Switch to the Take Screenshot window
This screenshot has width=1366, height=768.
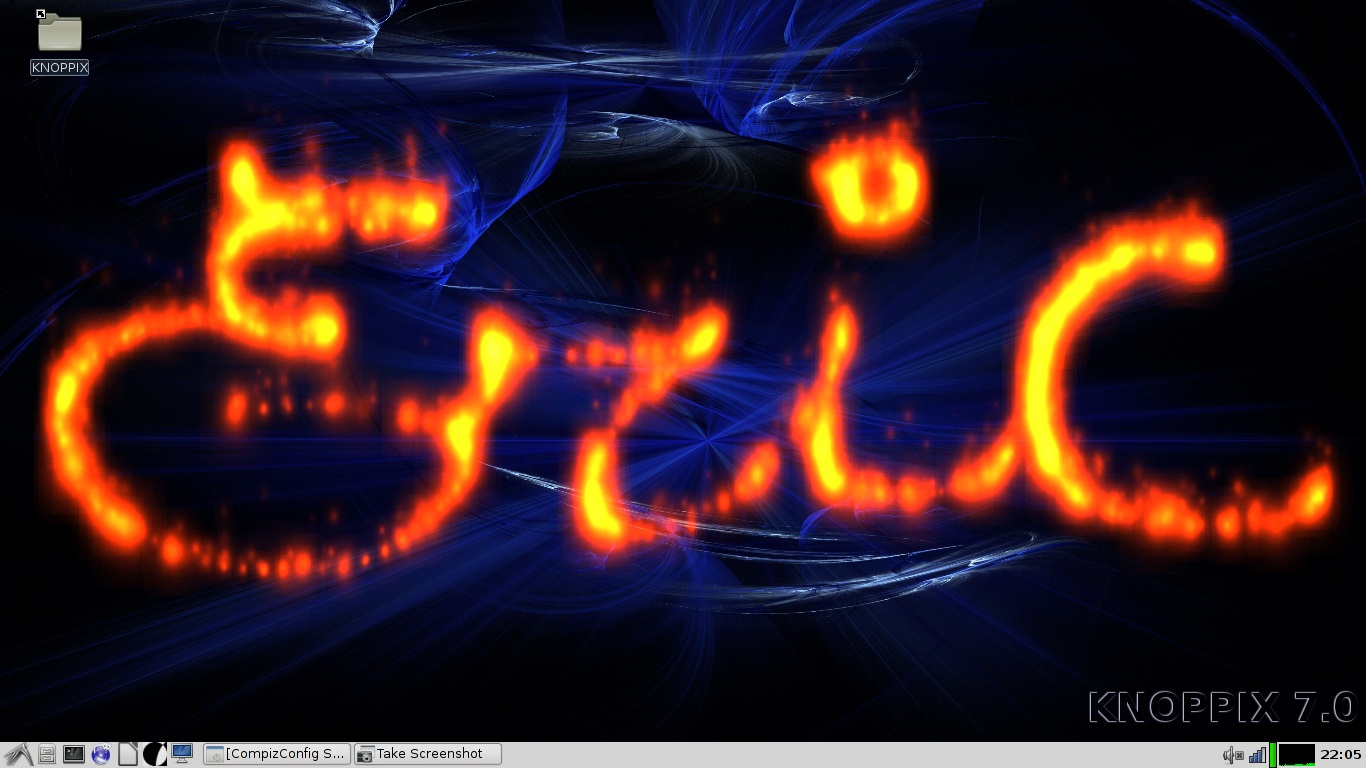[428, 754]
